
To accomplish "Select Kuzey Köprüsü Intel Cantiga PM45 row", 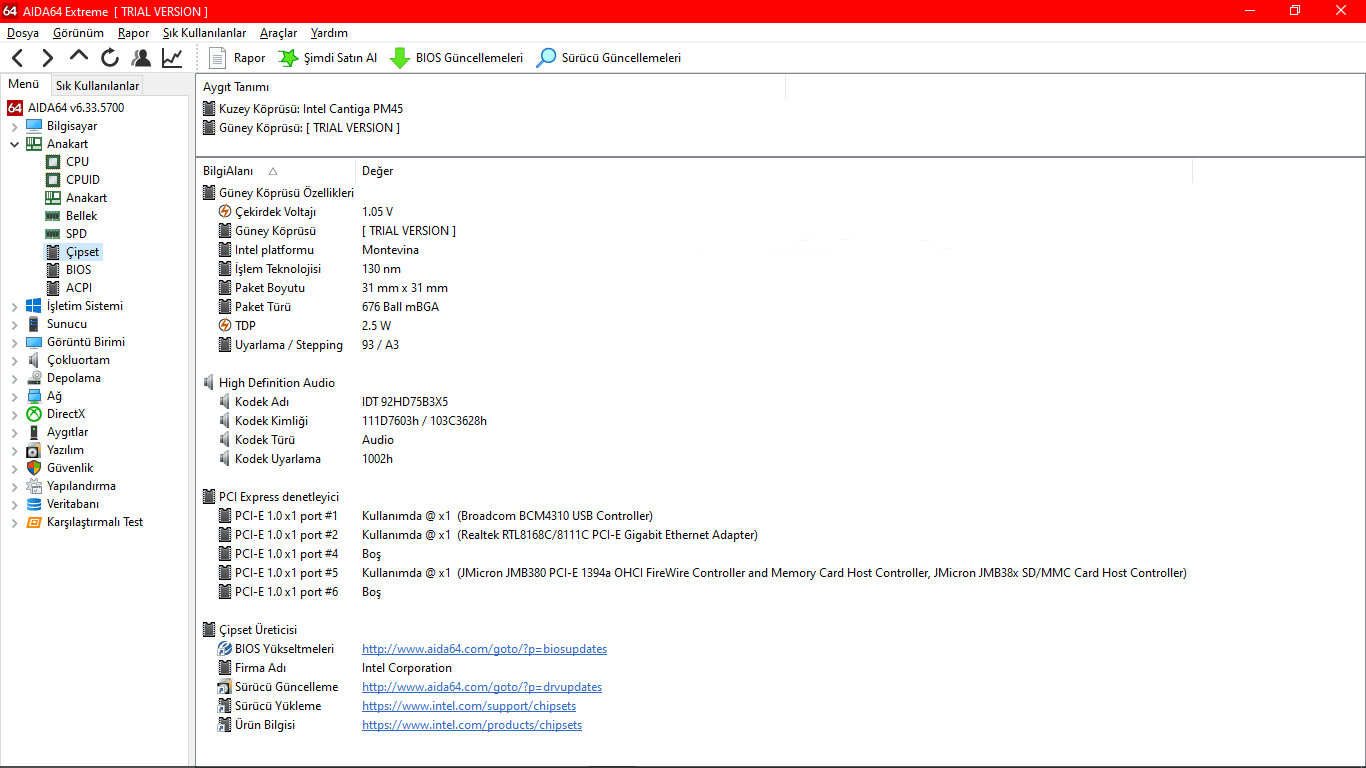I will pos(303,109).
